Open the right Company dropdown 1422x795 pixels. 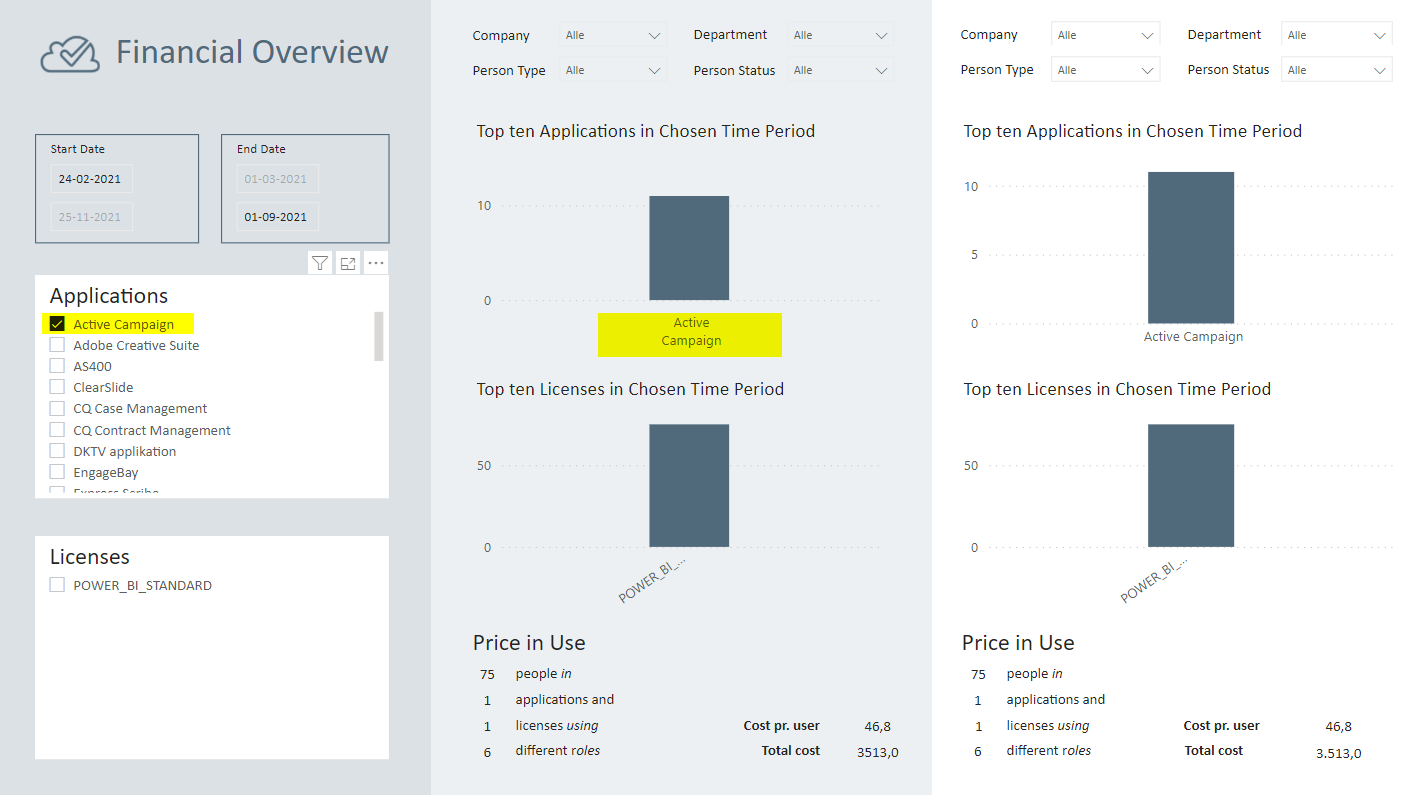tap(1105, 35)
